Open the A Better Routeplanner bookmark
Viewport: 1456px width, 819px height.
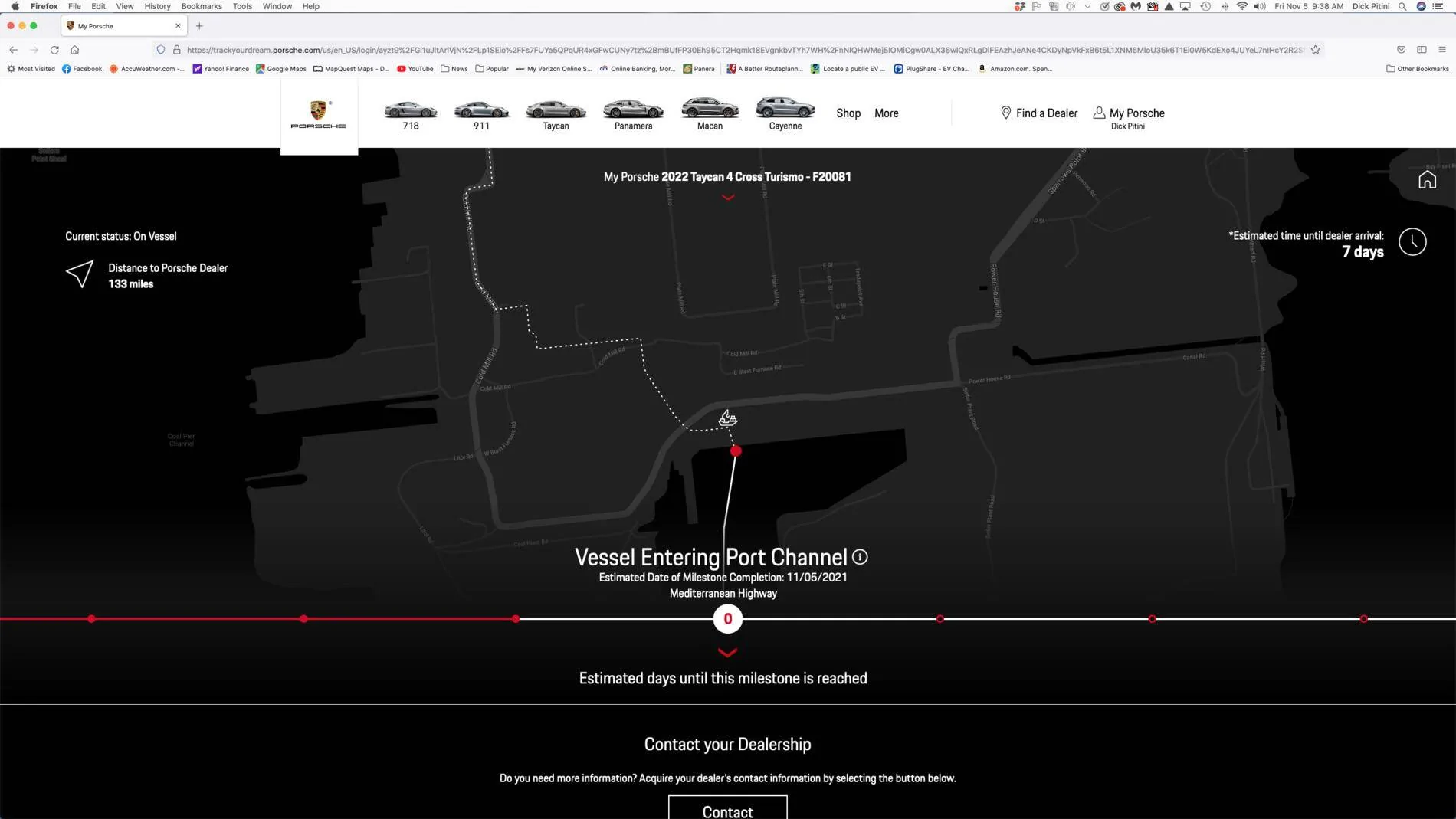coord(765,69)
